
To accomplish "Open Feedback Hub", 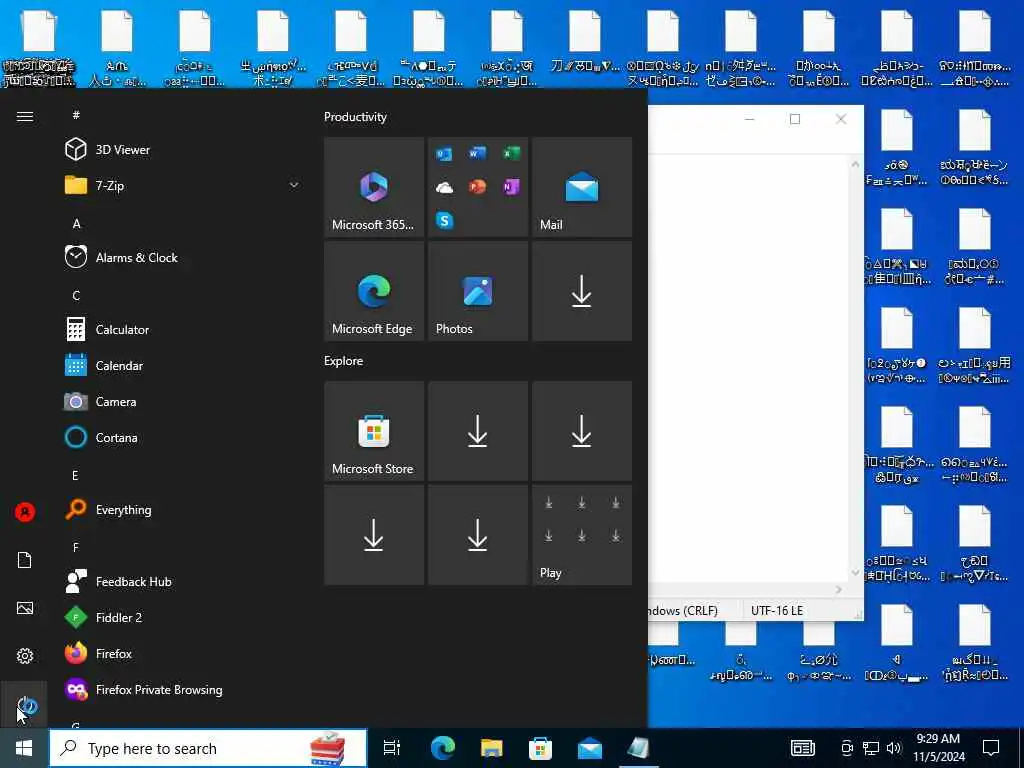I will tap(183, 581).
